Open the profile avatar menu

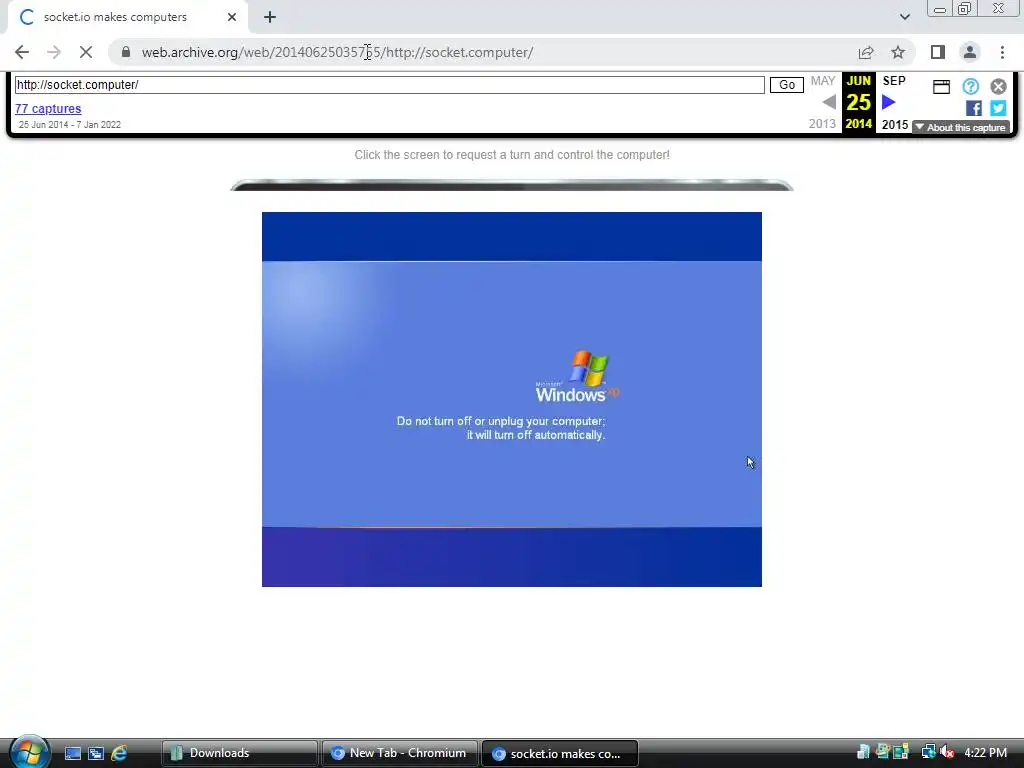coord(970,52)
